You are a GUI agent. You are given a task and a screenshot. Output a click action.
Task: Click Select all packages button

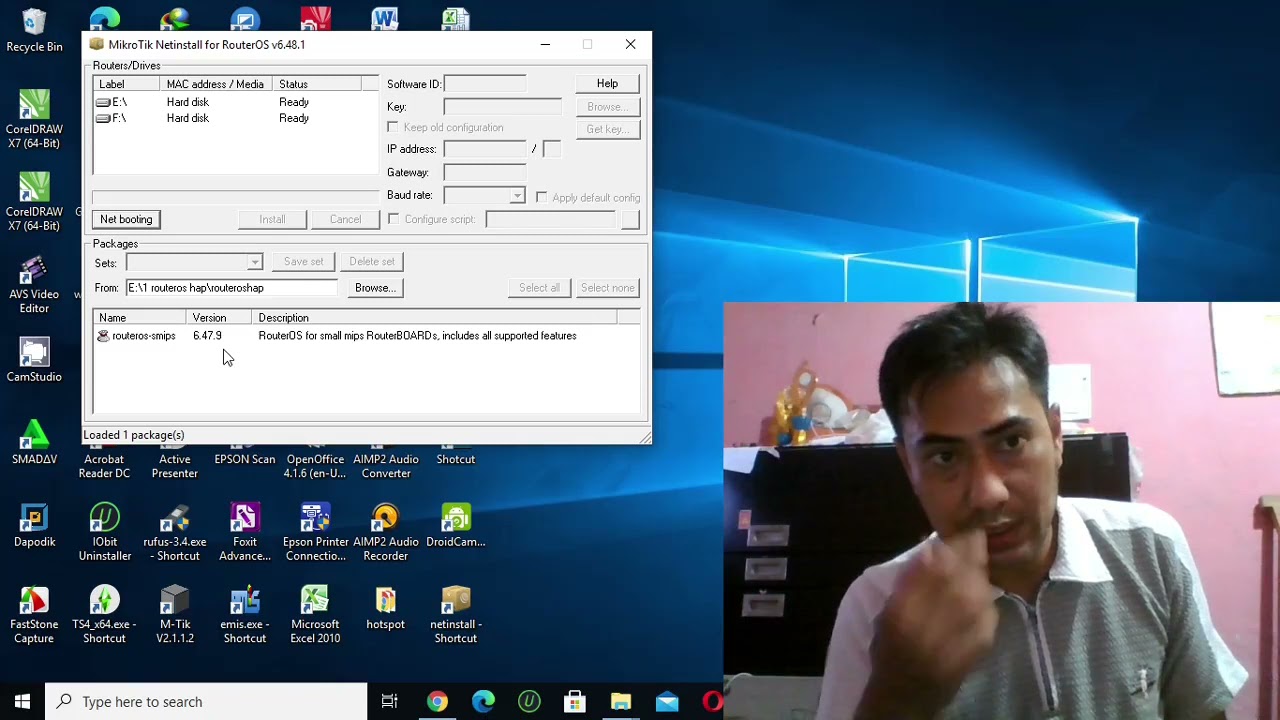coord(539,288)
